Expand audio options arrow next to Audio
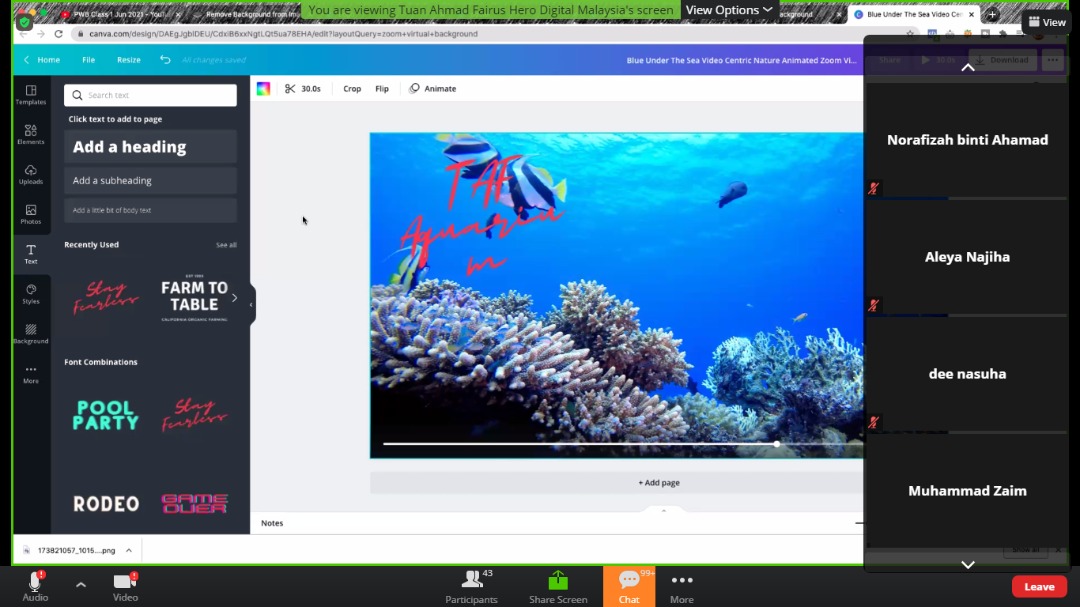 (x=81, y=585)
